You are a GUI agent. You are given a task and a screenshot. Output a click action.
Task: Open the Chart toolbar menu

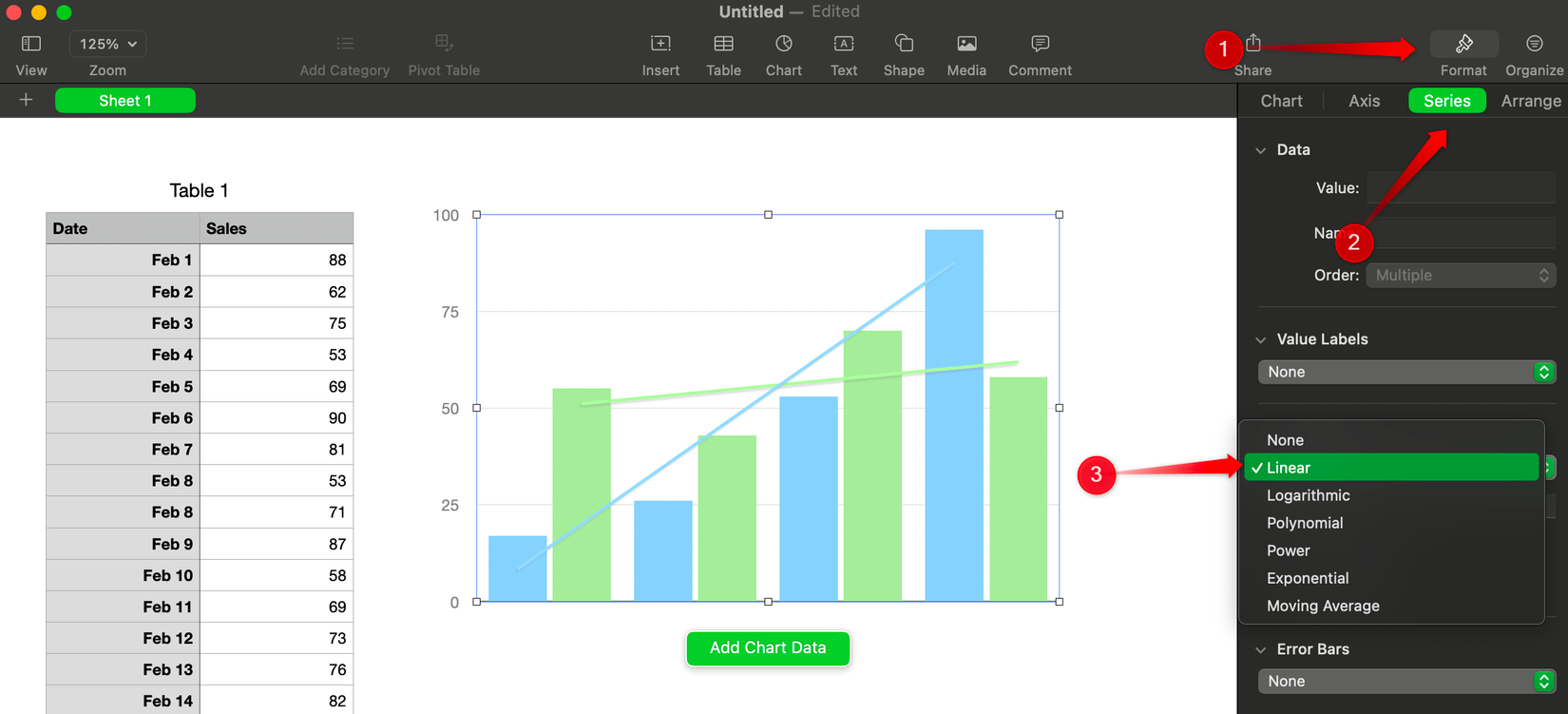(784, 44)
